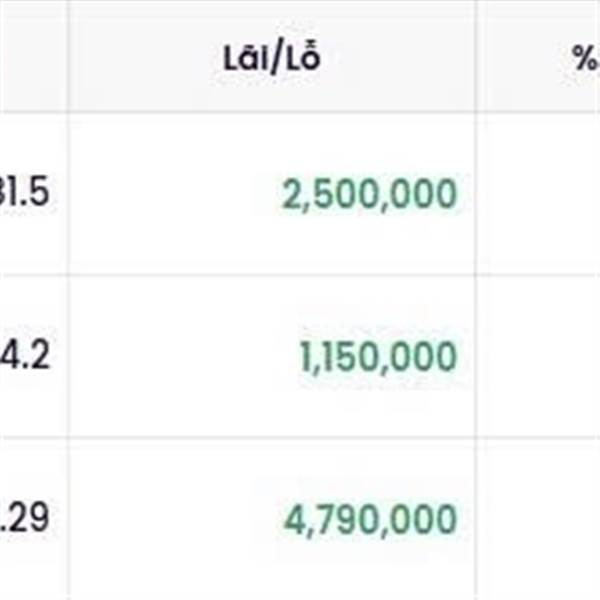Viewport: 600px width, 600px height.
Task: Click the % column cell beside 2,500,000
Action: tap(540, 194)
